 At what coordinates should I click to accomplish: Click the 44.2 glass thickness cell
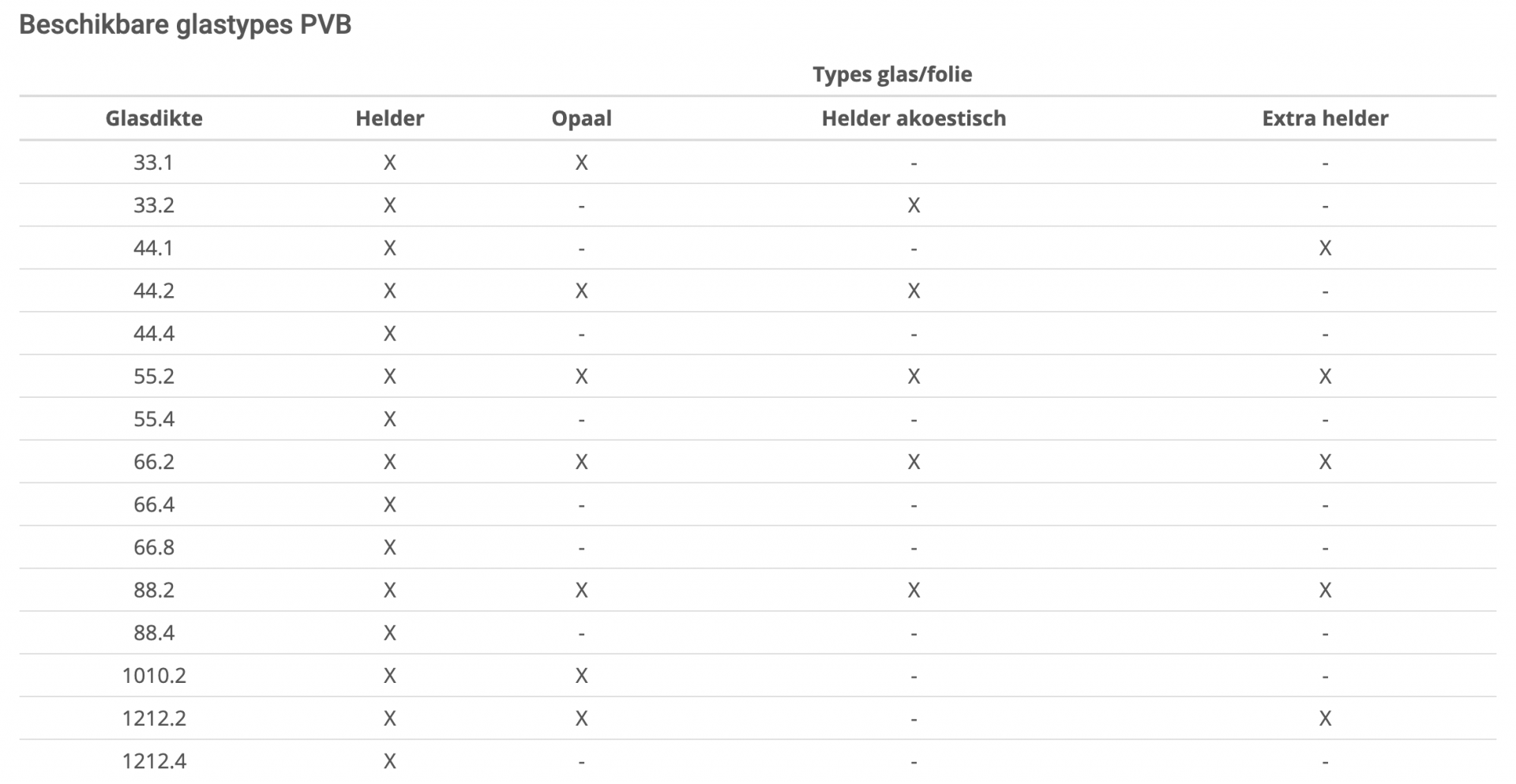click(153, 291)
